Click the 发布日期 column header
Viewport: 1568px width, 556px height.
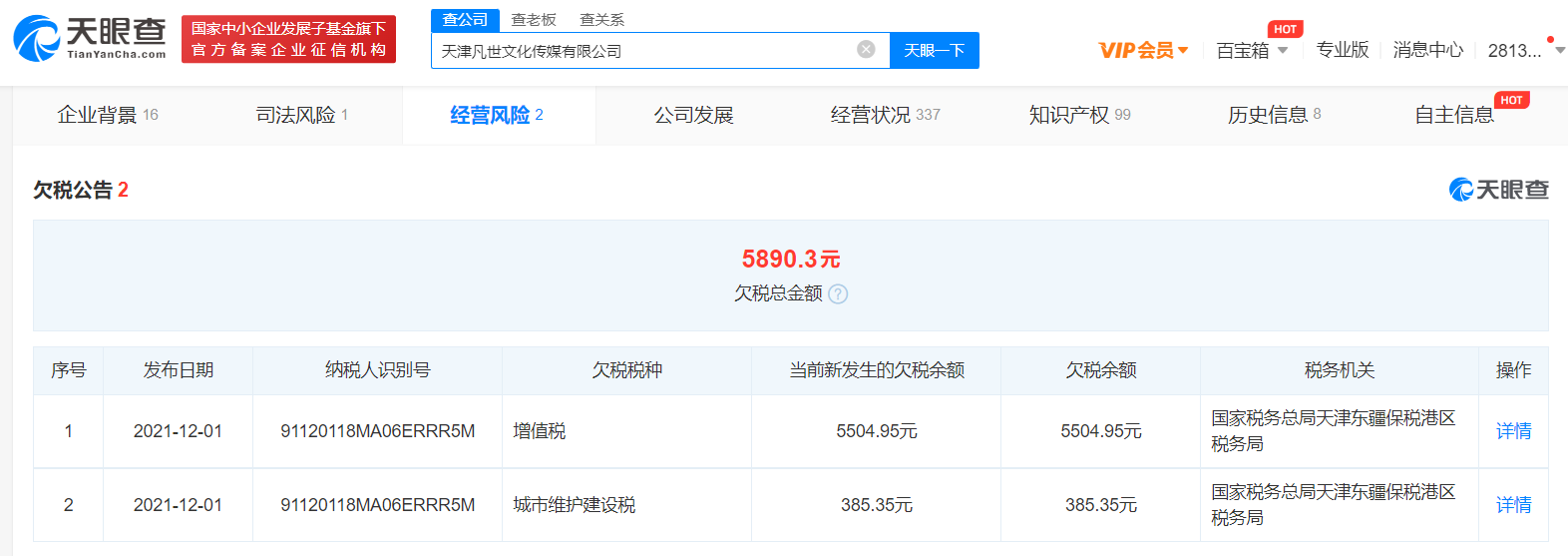click(x=178, y=370)
